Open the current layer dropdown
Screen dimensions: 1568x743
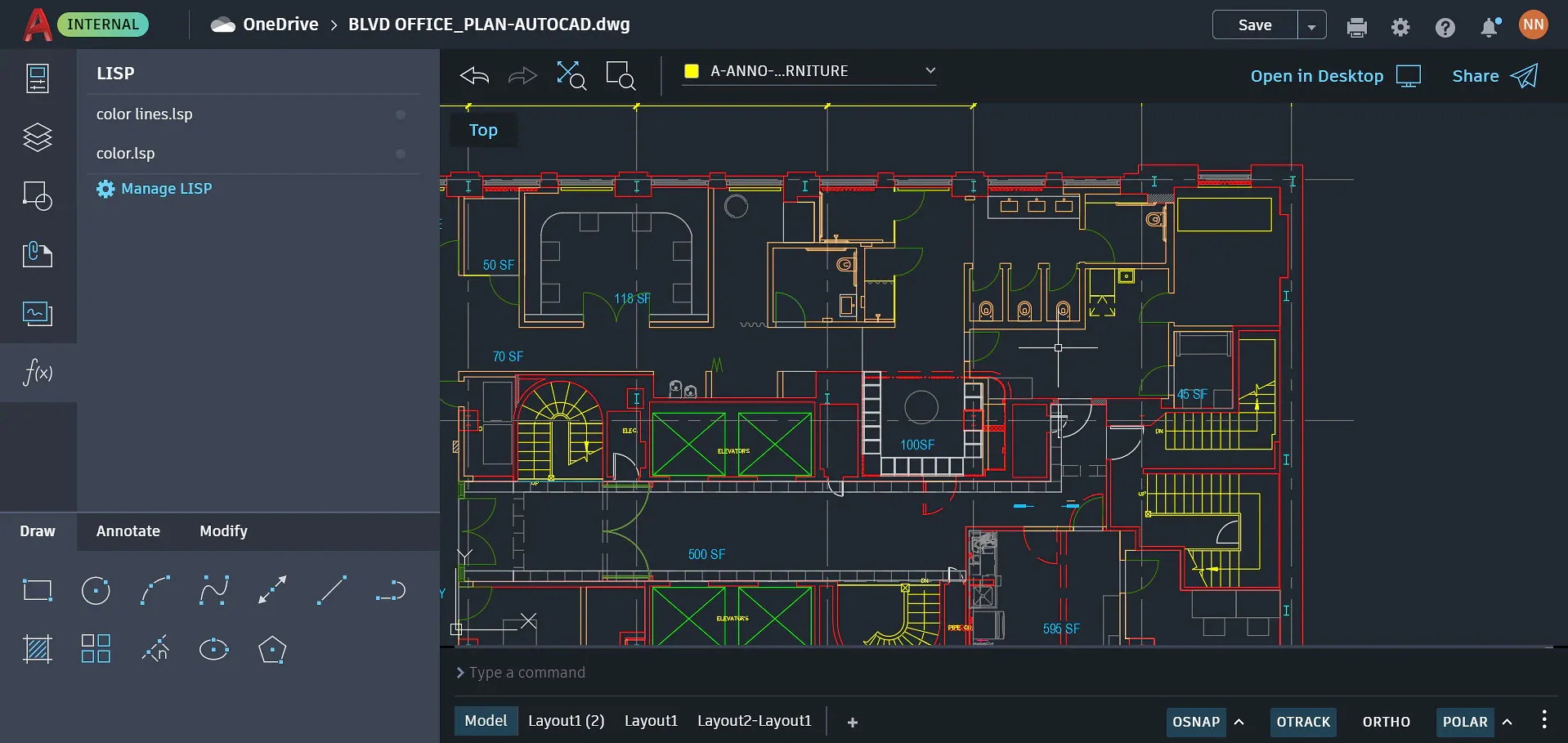(x=930, y=70)
